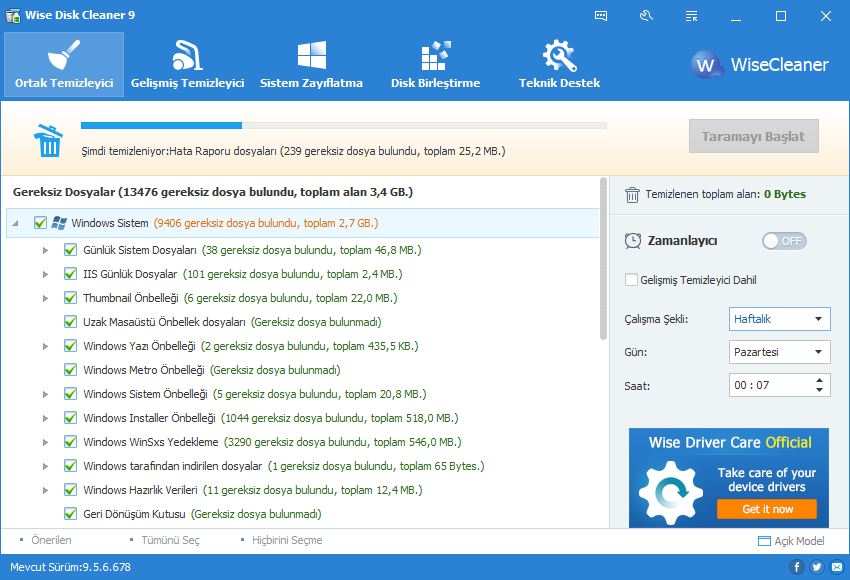Expand Windows Sistem Önbelleği node

click(x=46, y=394)
